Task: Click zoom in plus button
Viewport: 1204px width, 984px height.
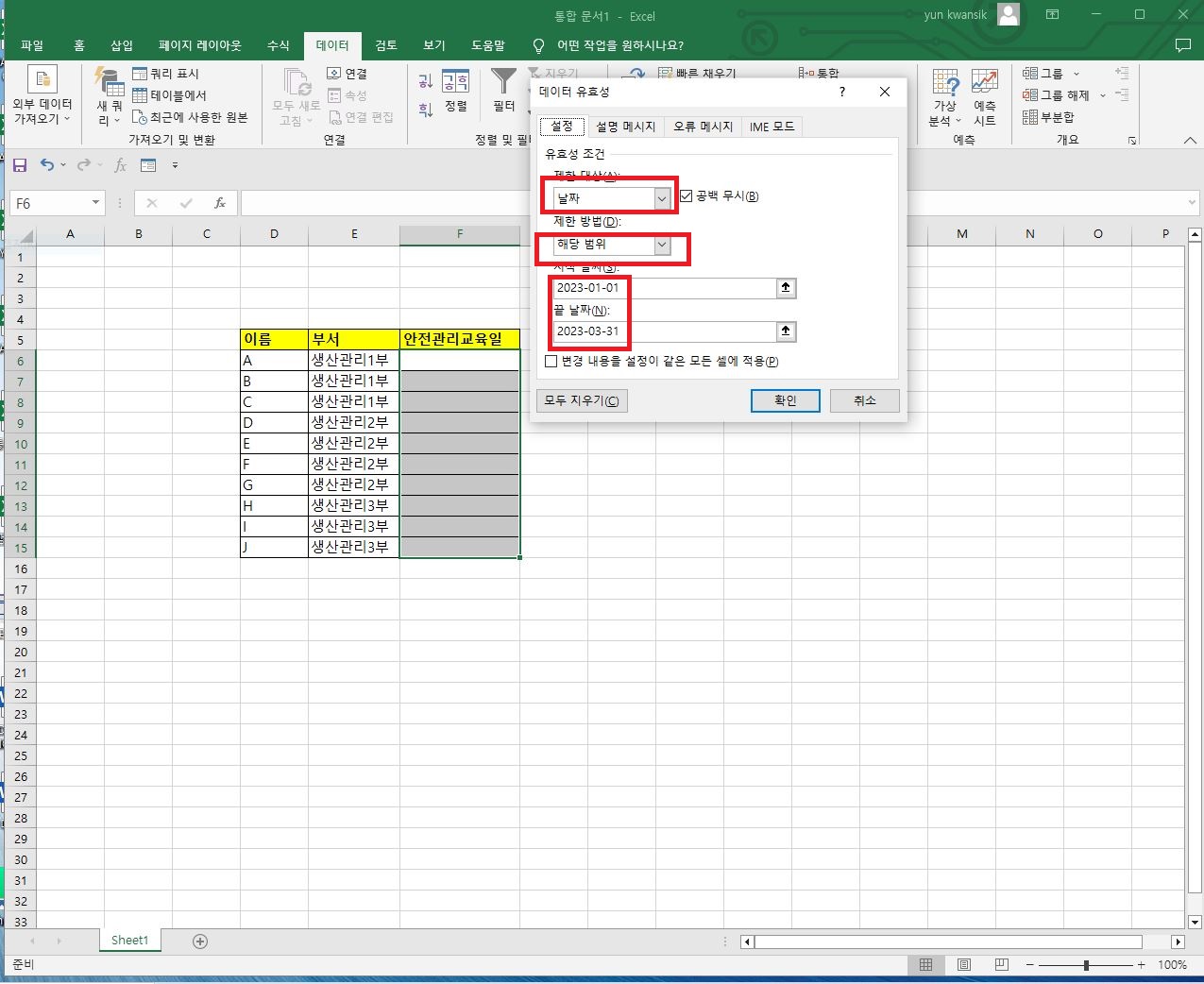Action: tap(1142, 965)
